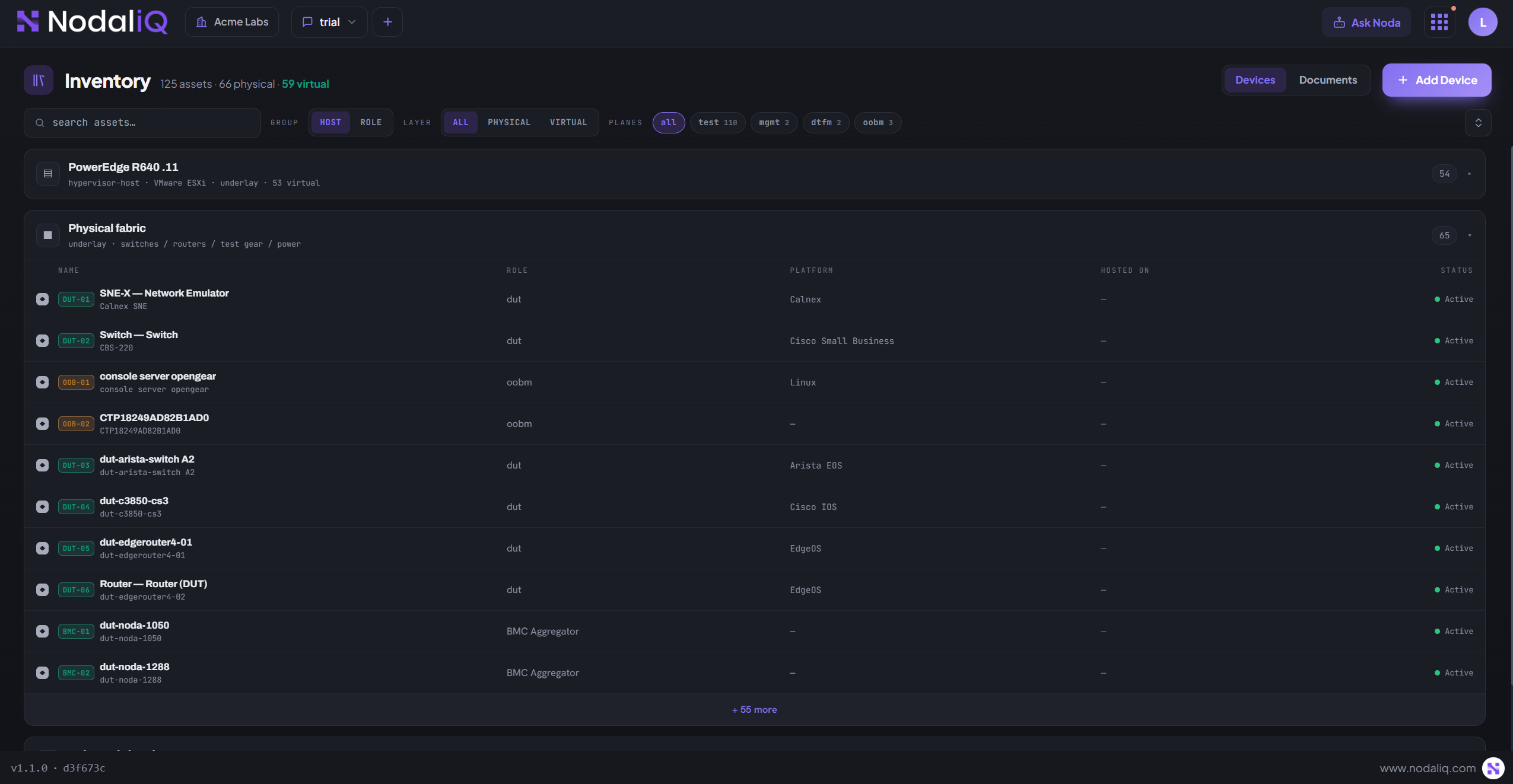Click the Add Device button
This screenshot has width=1513, height=784.
tap(1436, 80)
